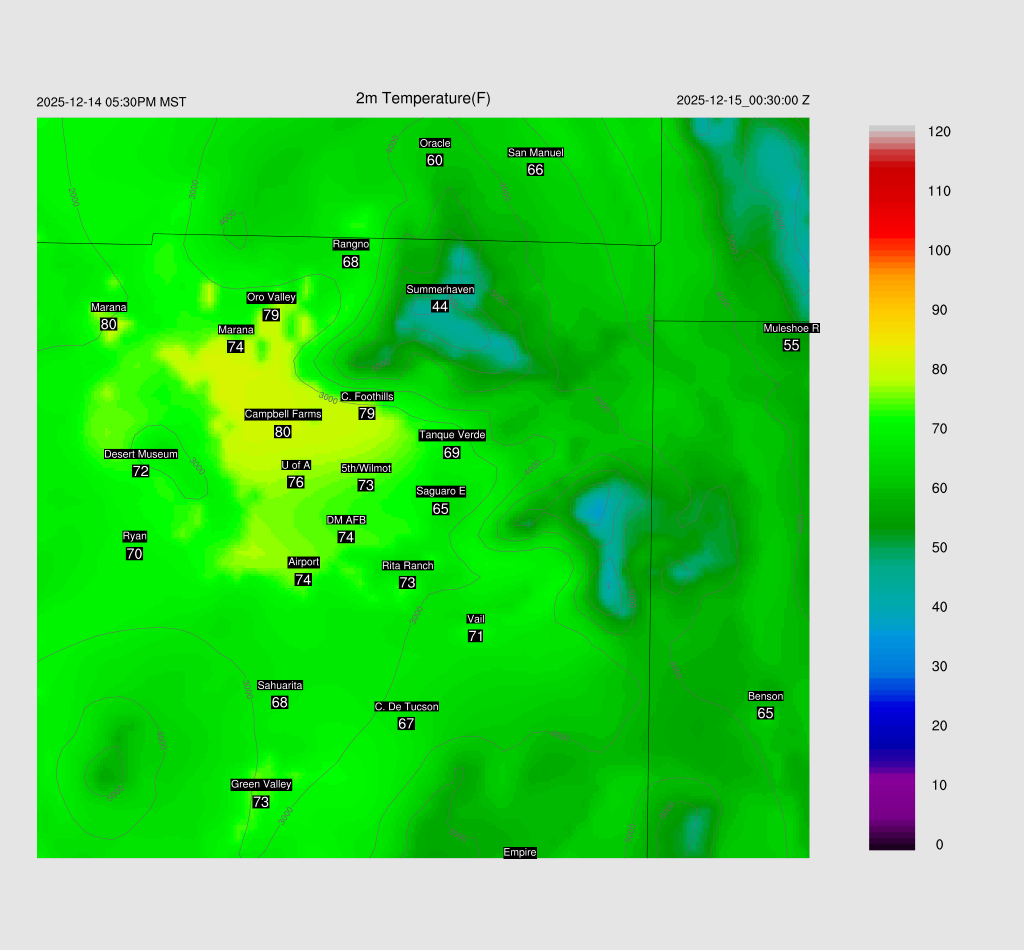1024x950 pixels.
Task: Select the U of A temperature value
Action: (296, 482)
